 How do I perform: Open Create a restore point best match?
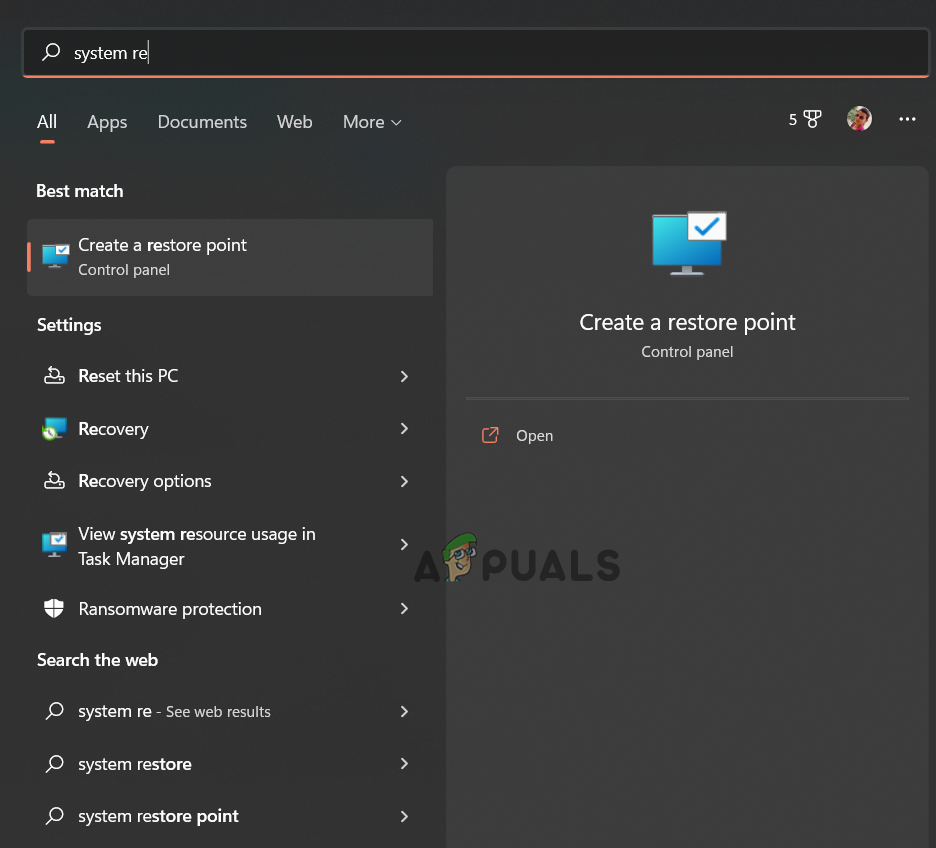pyautogui.click(x=230, y=257)
